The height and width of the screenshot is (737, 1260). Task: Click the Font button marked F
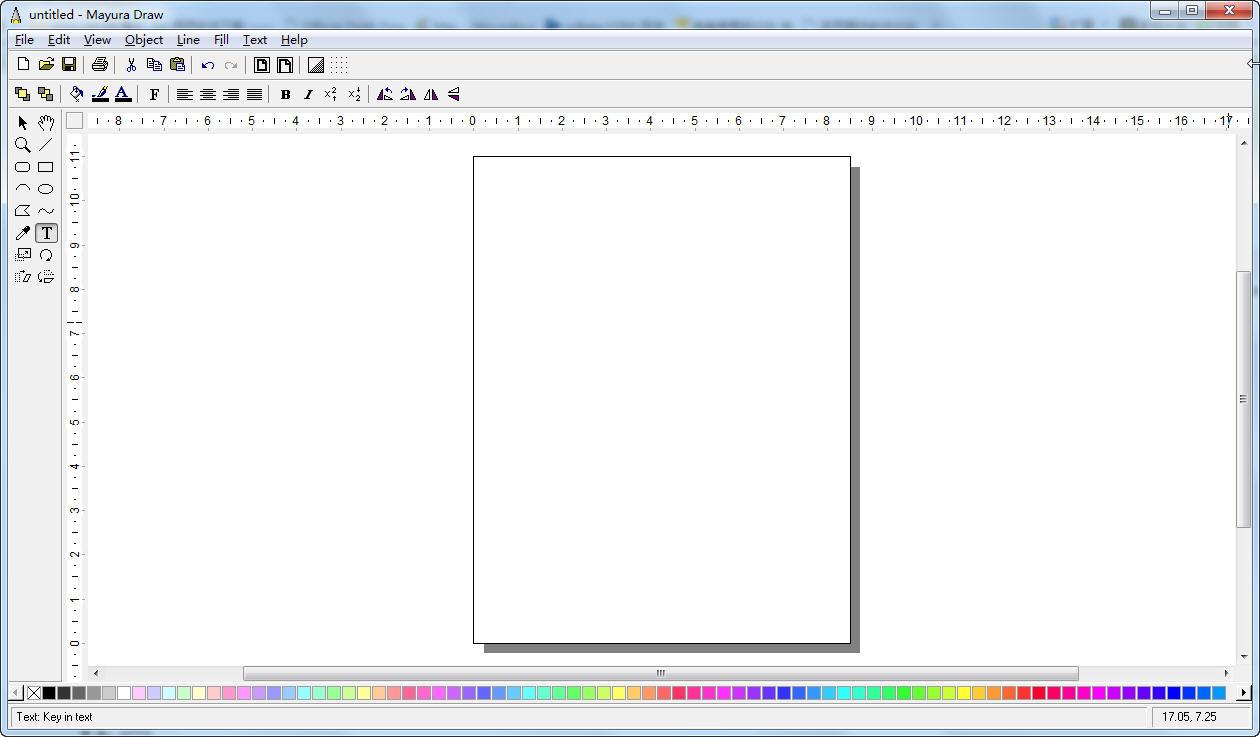coord(154,94)
